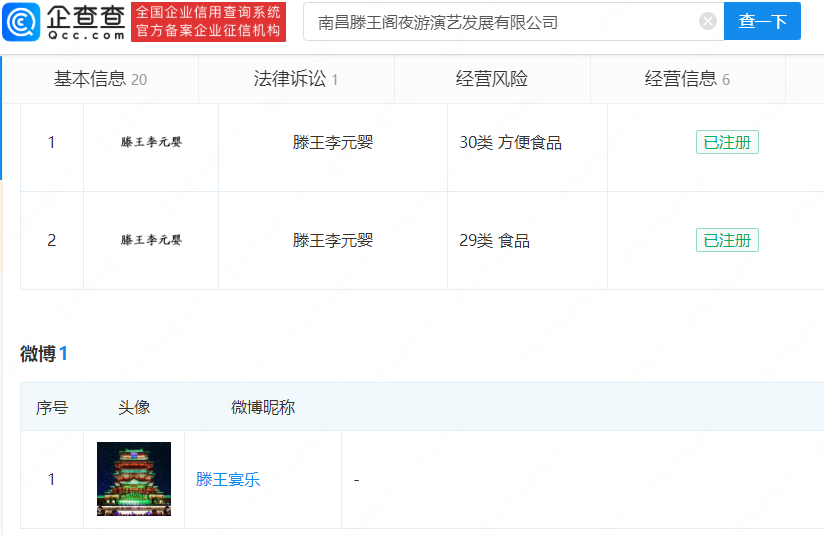
Task: Open trademark image in row 2
Action: (151, 240)
